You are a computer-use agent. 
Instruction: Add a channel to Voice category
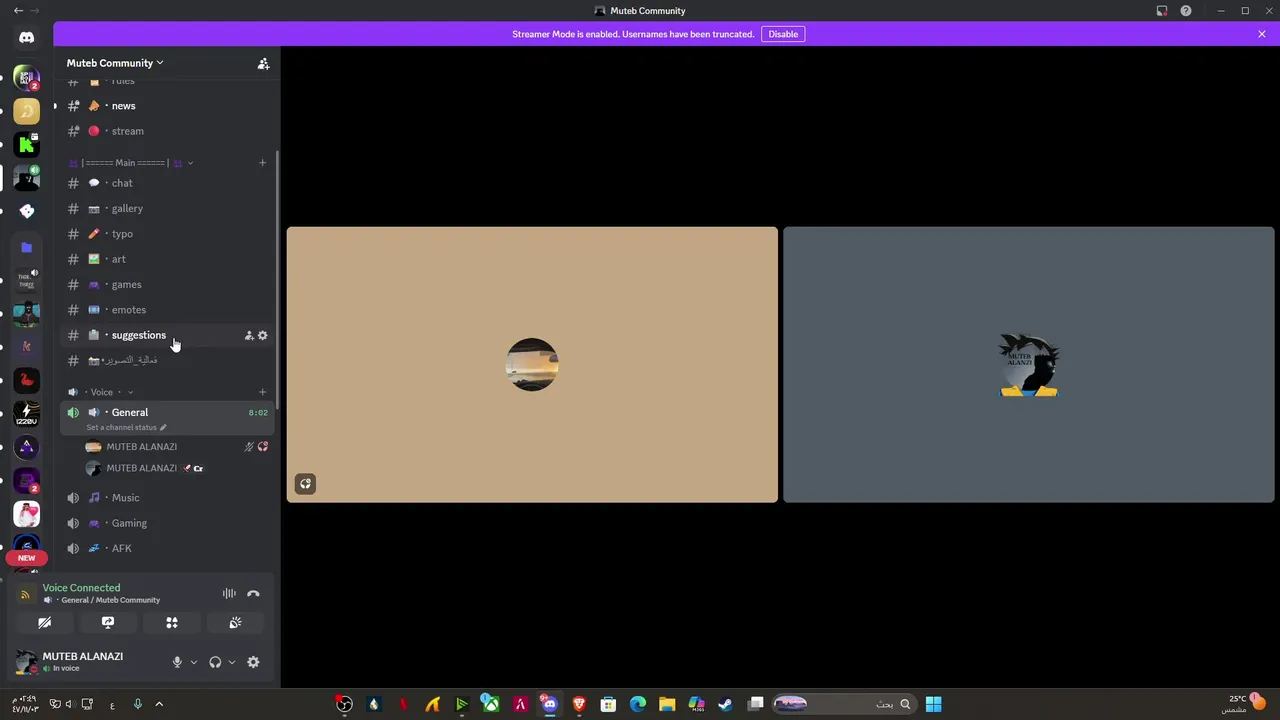point(262,392)
